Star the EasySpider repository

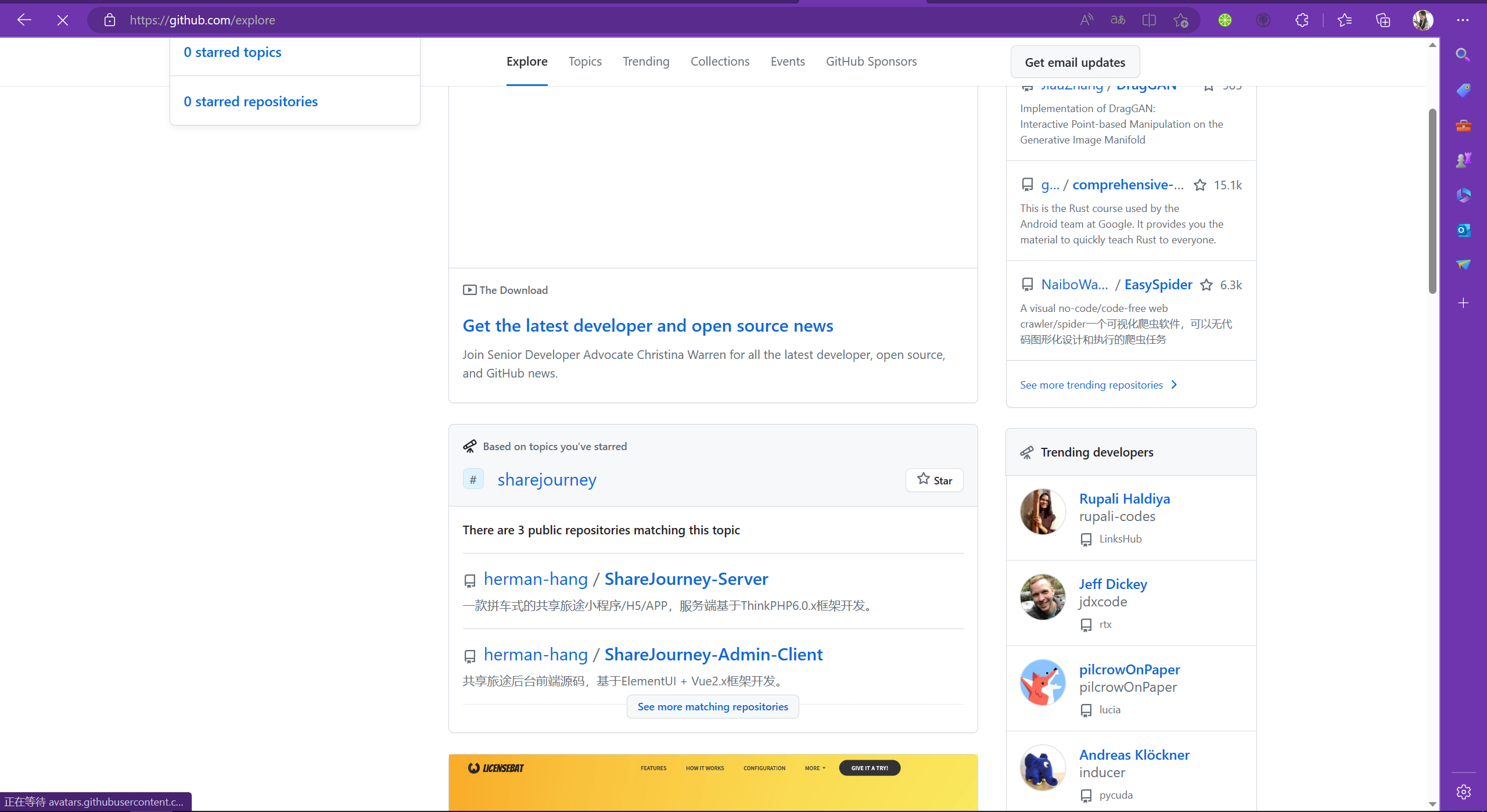[x=1206, y=285]
